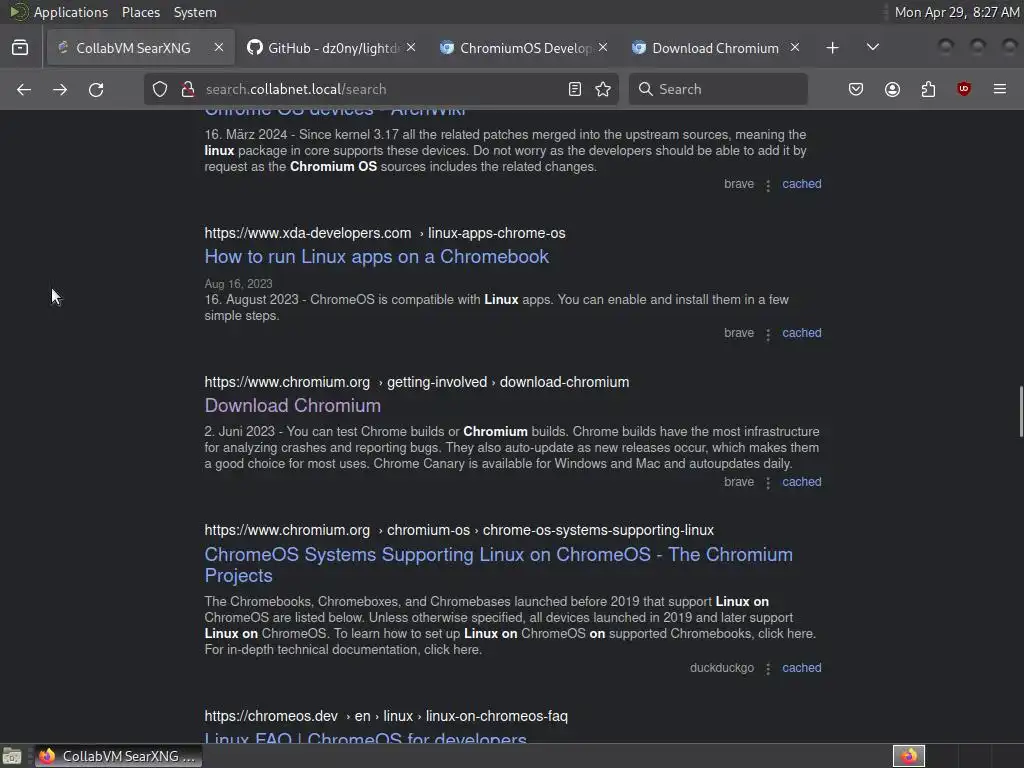Open a new browser tab
This screenshot has height=768, width=1024.
tap(833, 48)
